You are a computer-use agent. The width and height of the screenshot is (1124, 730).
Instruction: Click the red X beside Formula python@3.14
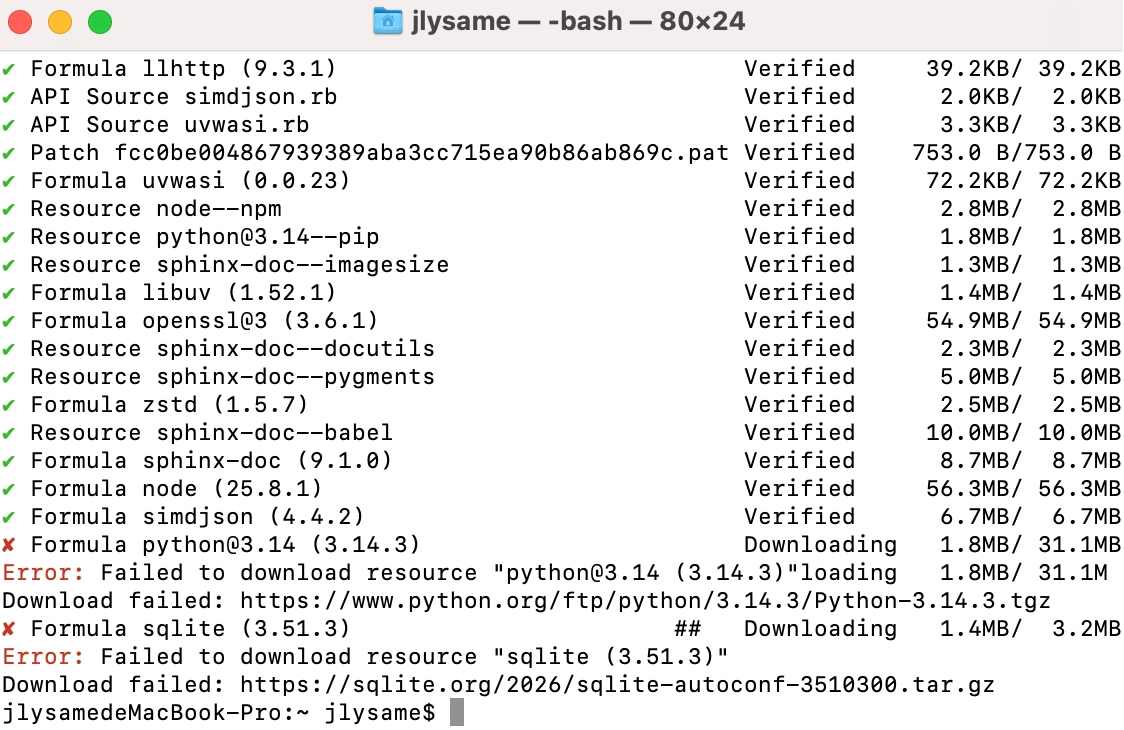coord(9,545)
